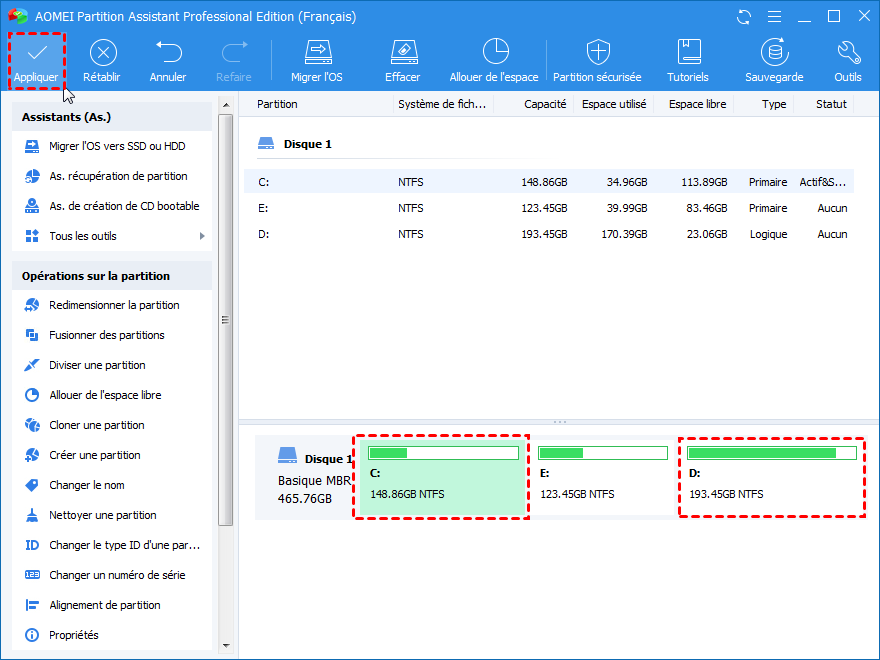The height and width of the screenshot is (660, 880).
Task: Click the refresh icon in title bar
Action: (744, 17)
